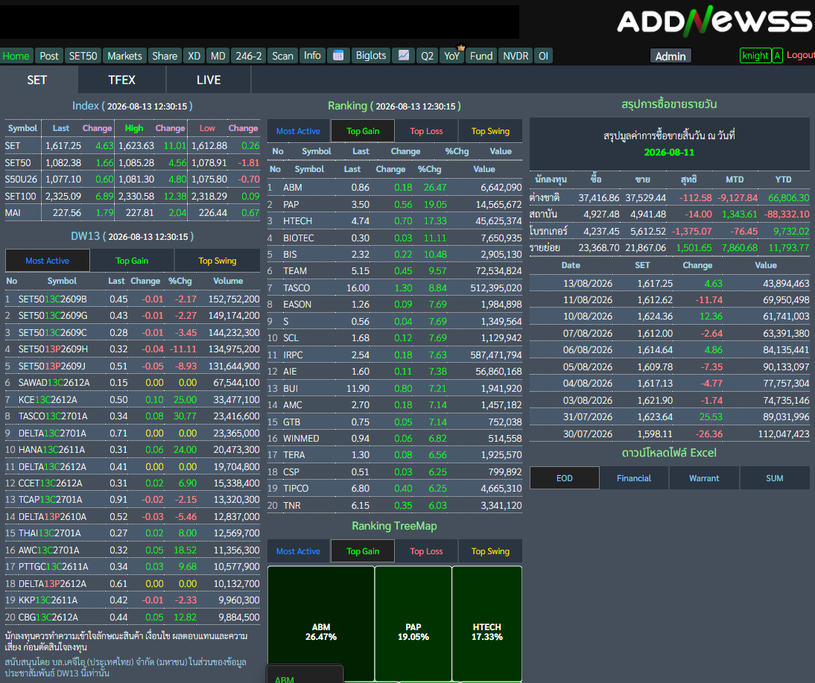Open the Q2 navigation item

pyautogui.click(x=427, y=56)
